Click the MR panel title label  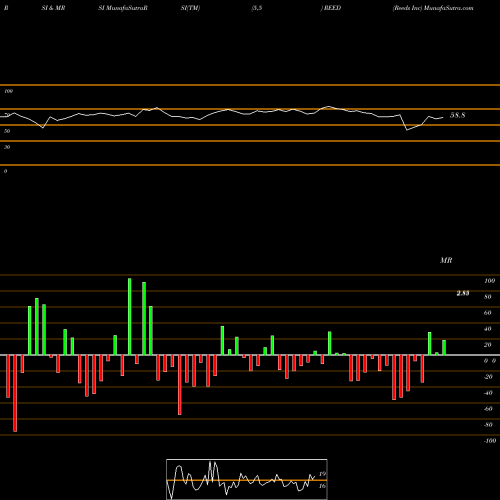tap(446, 260)
